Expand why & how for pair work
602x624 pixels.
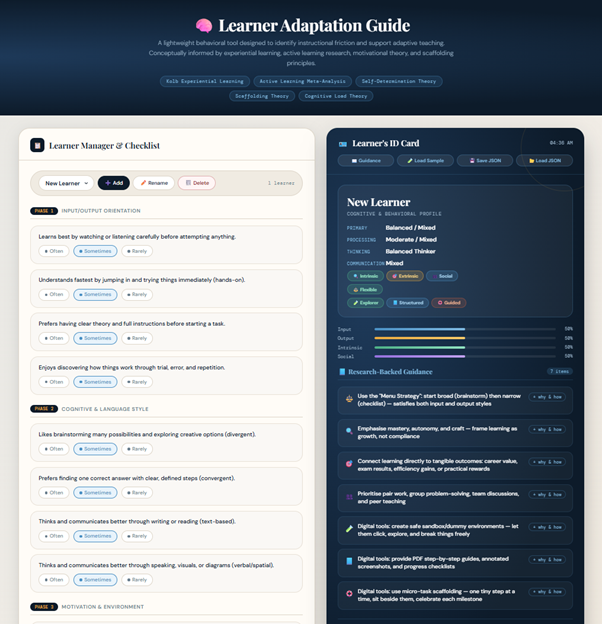[547, 495]
